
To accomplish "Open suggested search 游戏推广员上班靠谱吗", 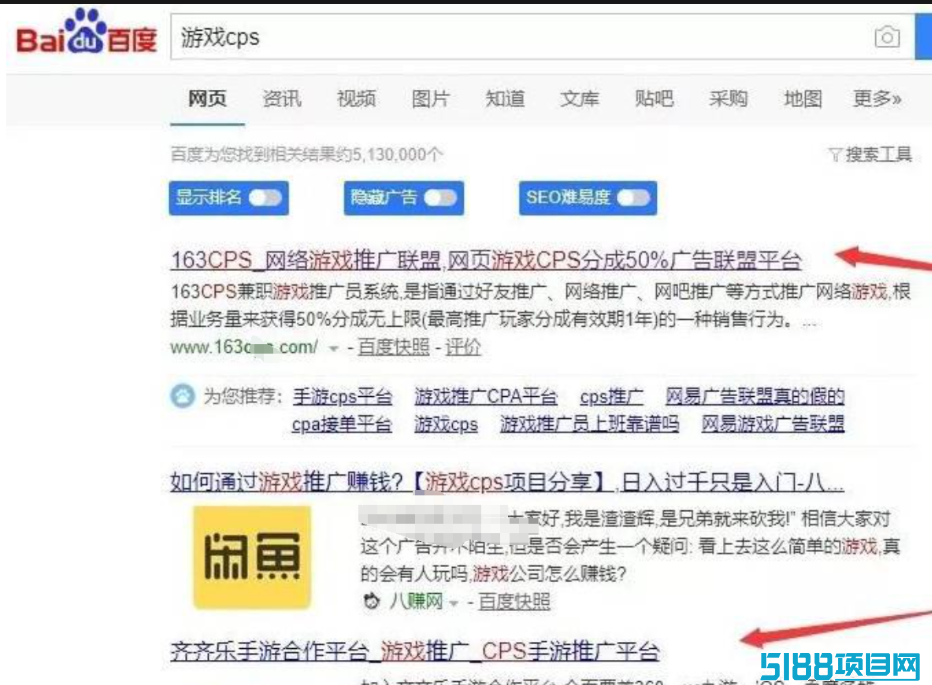I will pos(589,424).
